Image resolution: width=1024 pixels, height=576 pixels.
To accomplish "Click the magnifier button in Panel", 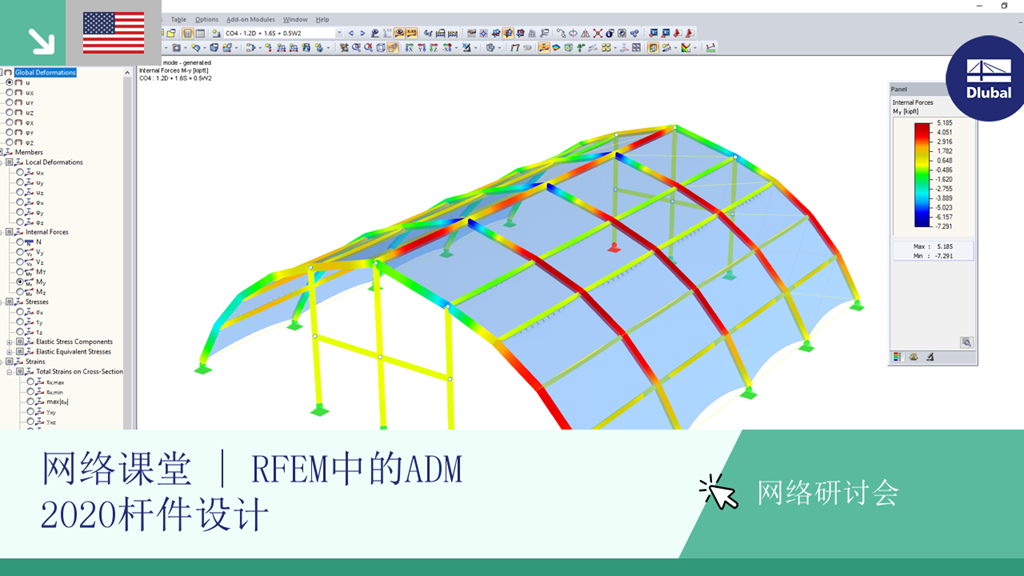I will click(x=967, y=342).
